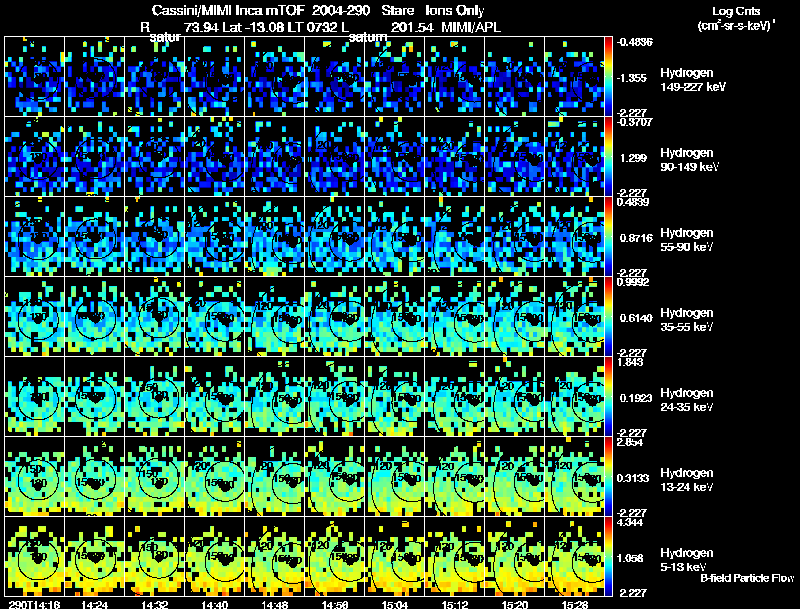Click the color scale beside Hydrogen 13-24 keV
This screenshot has height=609, width=800.
tap(608, 477)
